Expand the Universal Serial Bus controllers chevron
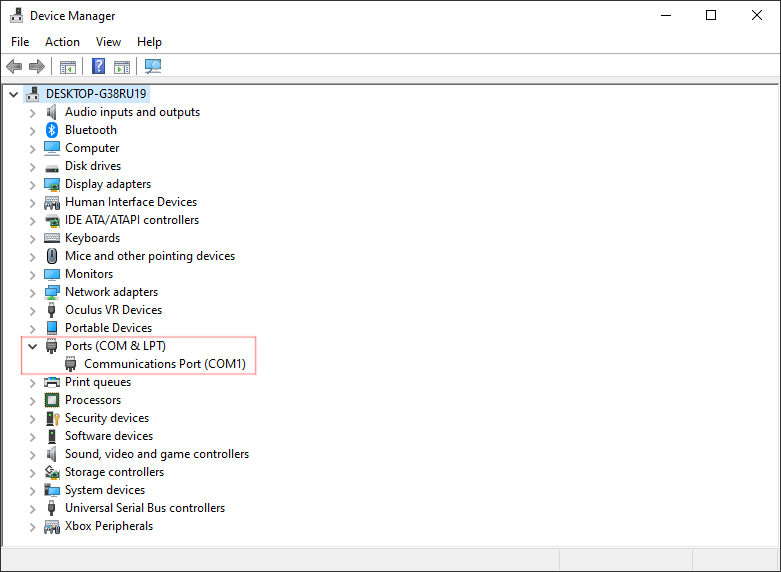This screenshot has height=572, width=781. tap(33, 509)
